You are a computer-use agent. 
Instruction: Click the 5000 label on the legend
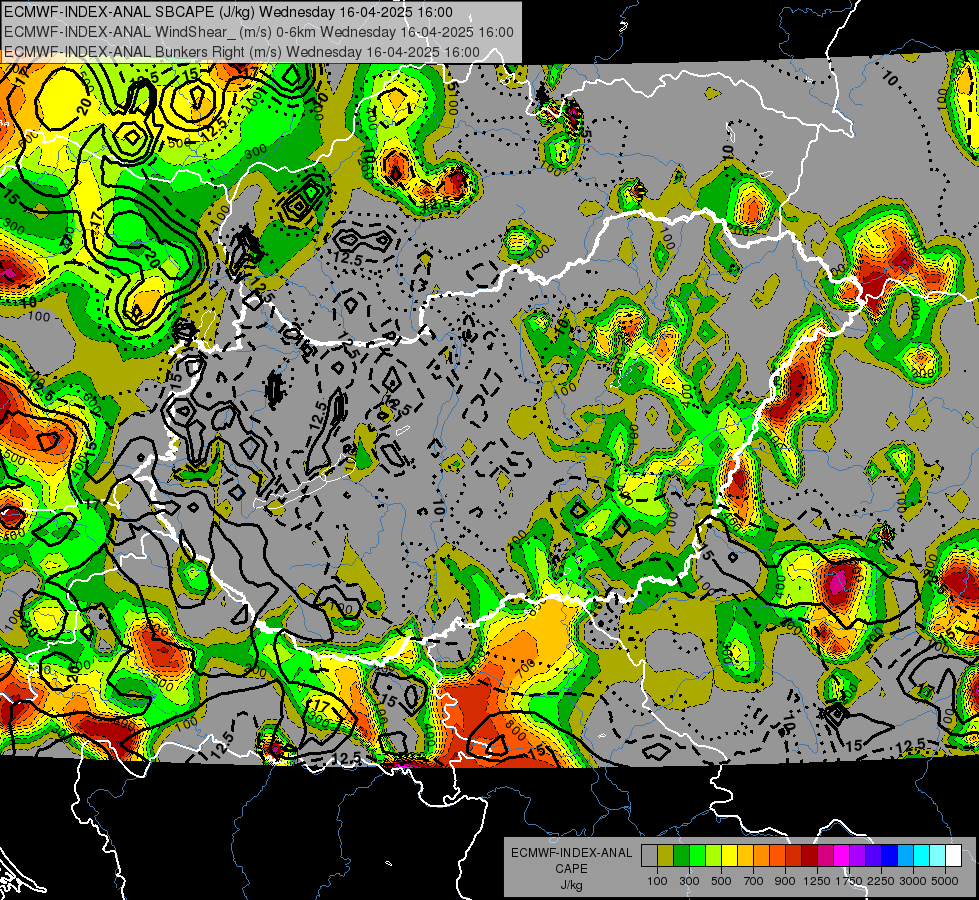coord(945,881)
